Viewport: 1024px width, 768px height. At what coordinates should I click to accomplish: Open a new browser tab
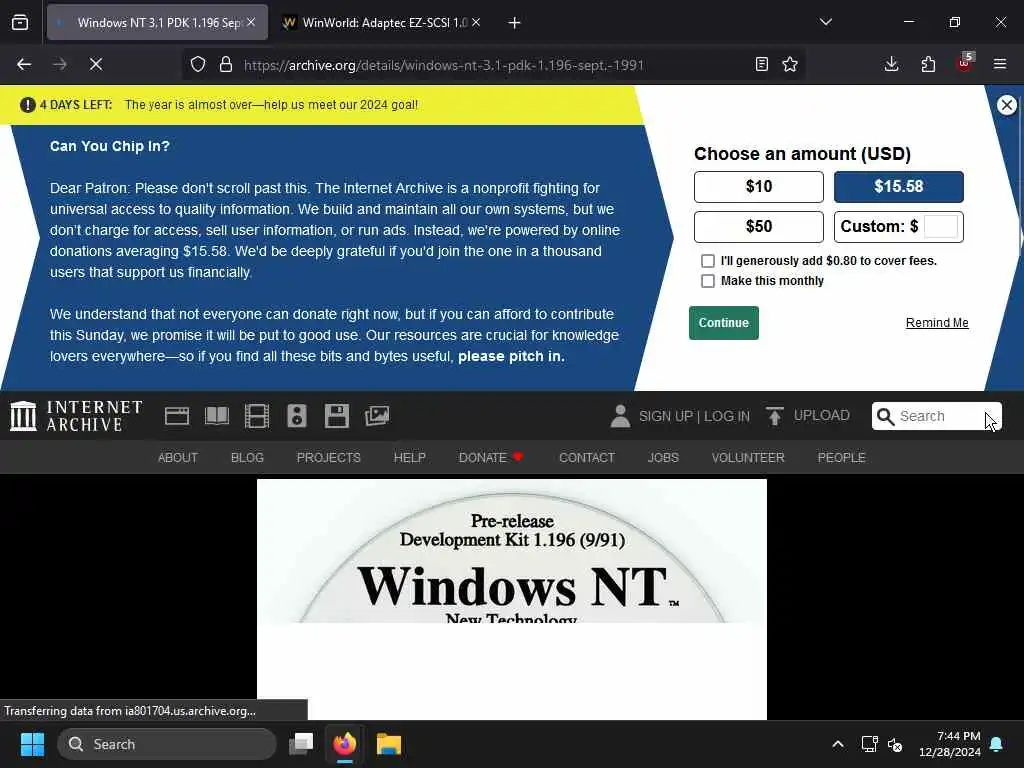coord(514,23)
